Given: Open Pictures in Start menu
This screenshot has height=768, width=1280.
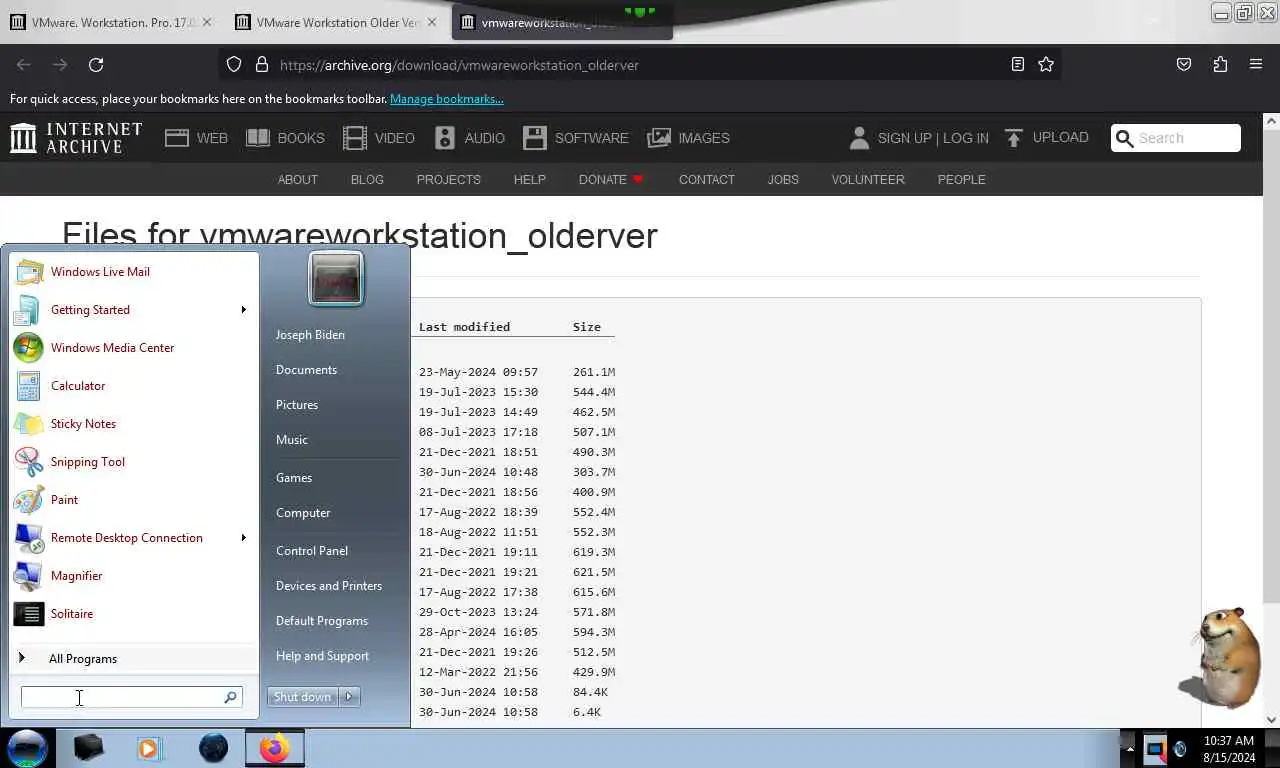Looking at the screenshot, I should pyautogui.click(x=297, y=405).
